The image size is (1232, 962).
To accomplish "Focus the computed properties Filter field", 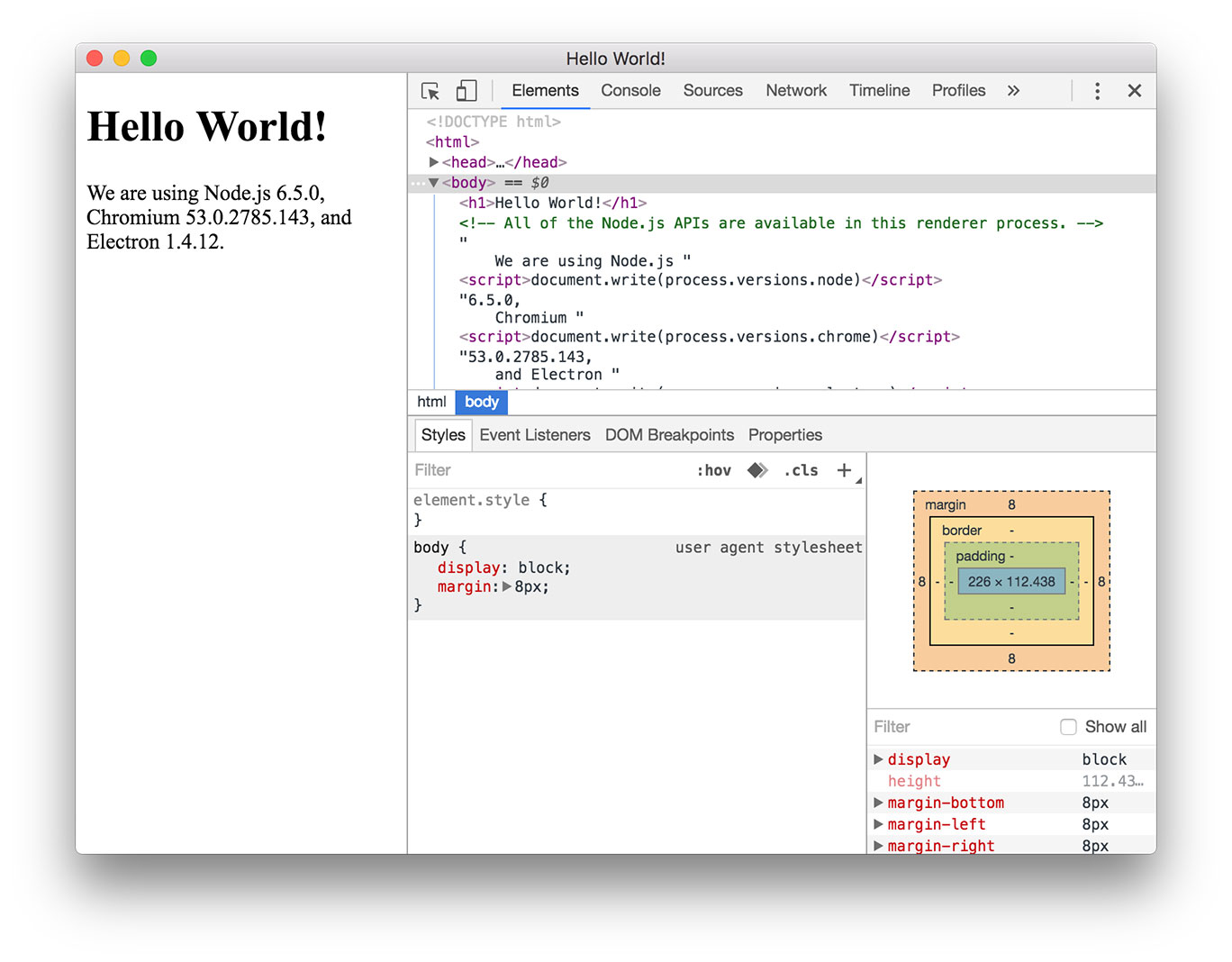I will [960, 727].
